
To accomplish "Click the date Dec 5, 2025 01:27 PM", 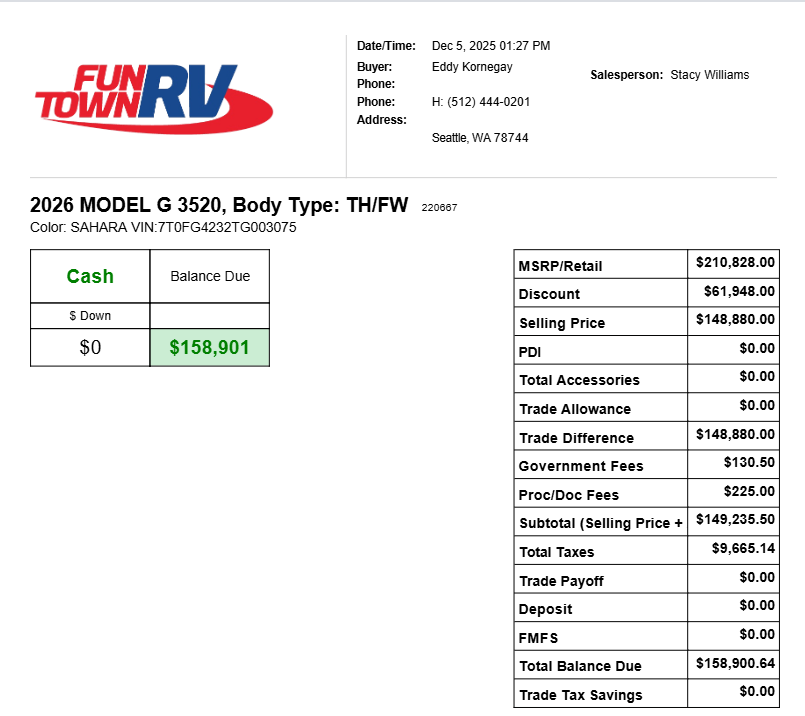I will (491, 46).
